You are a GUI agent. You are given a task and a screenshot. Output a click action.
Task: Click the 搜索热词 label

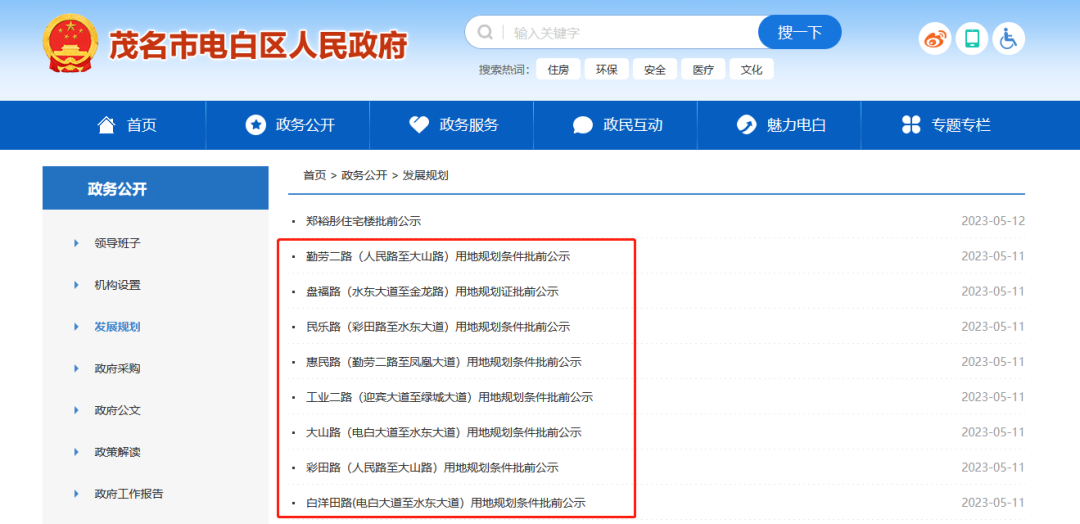click(504, 70)
